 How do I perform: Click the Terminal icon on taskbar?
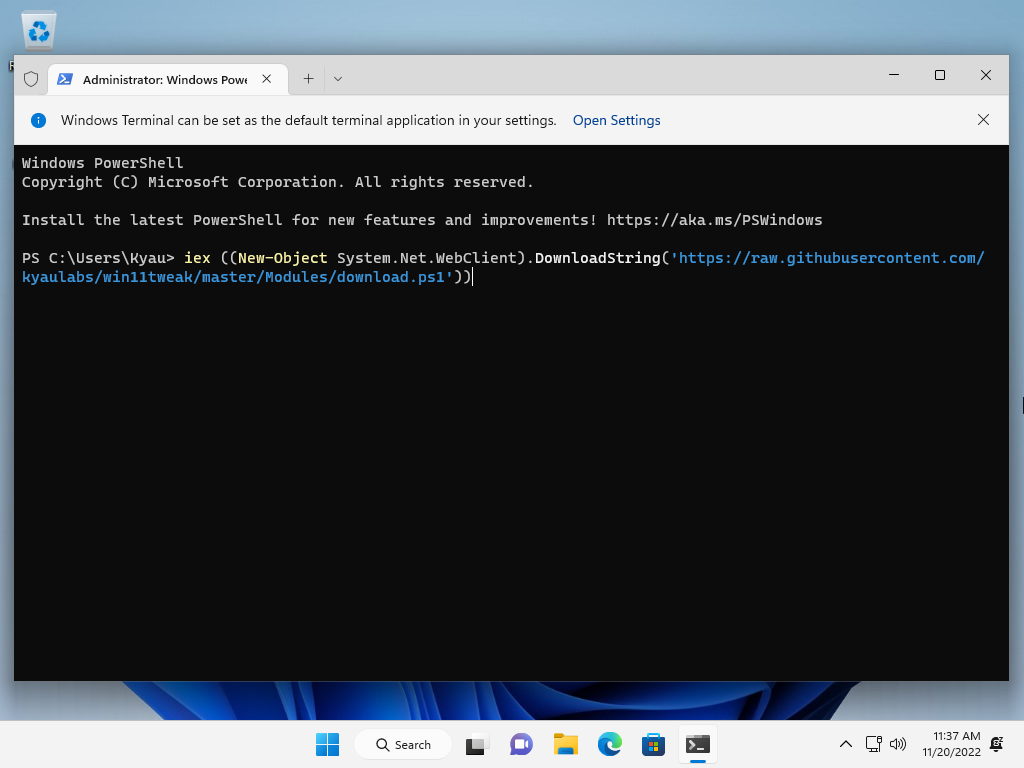698,744
